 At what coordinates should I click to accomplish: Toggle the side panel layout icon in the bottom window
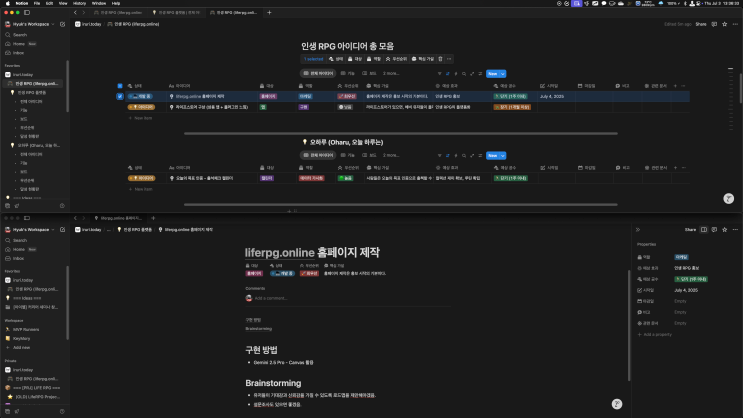[x=704, y=230]
